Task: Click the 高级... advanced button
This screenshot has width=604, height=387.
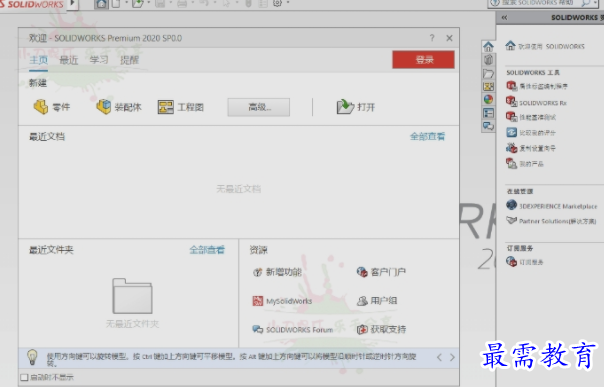Action: click(258, 107)
